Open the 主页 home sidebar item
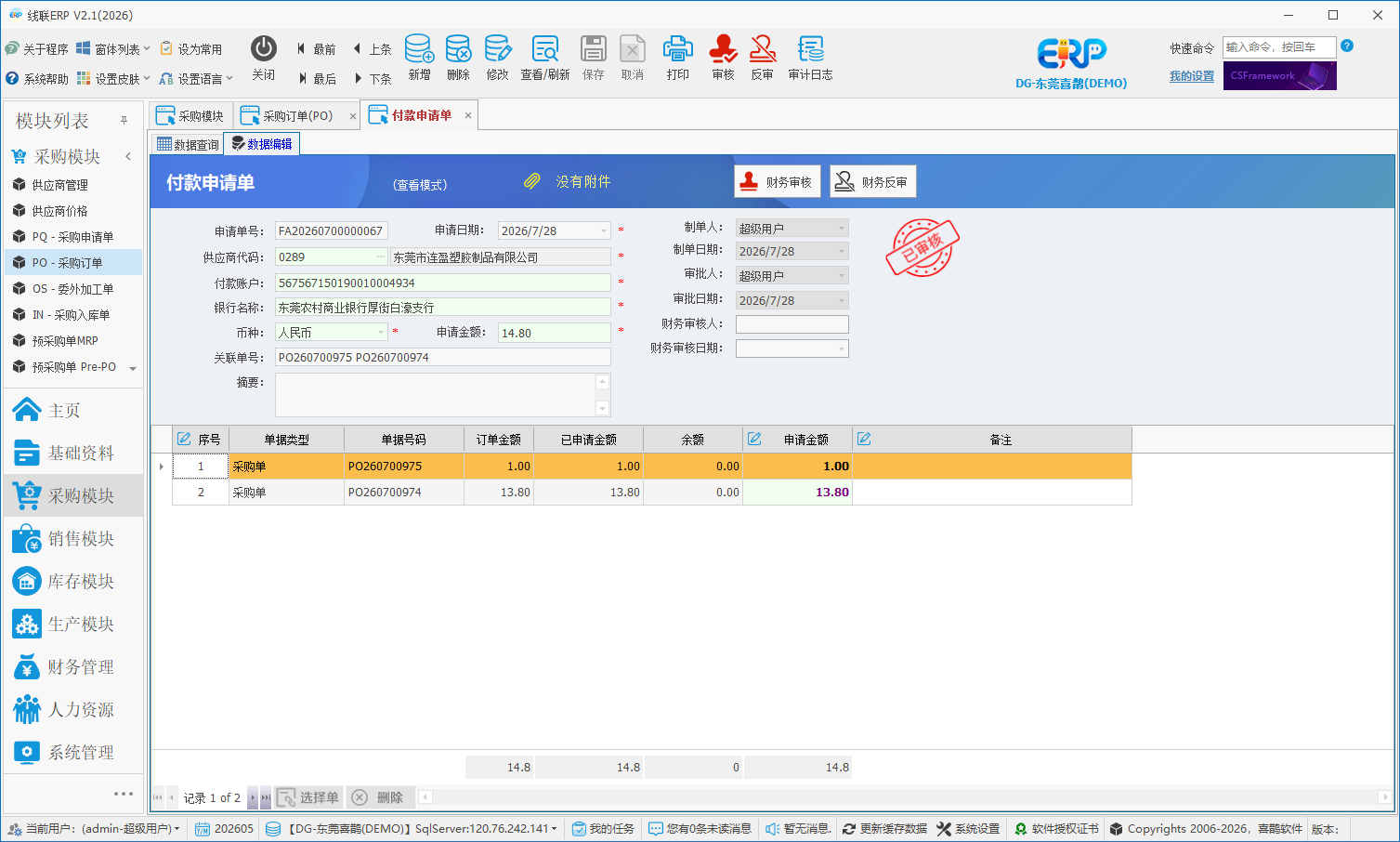1400x842 pixels. tap(74, 410)
